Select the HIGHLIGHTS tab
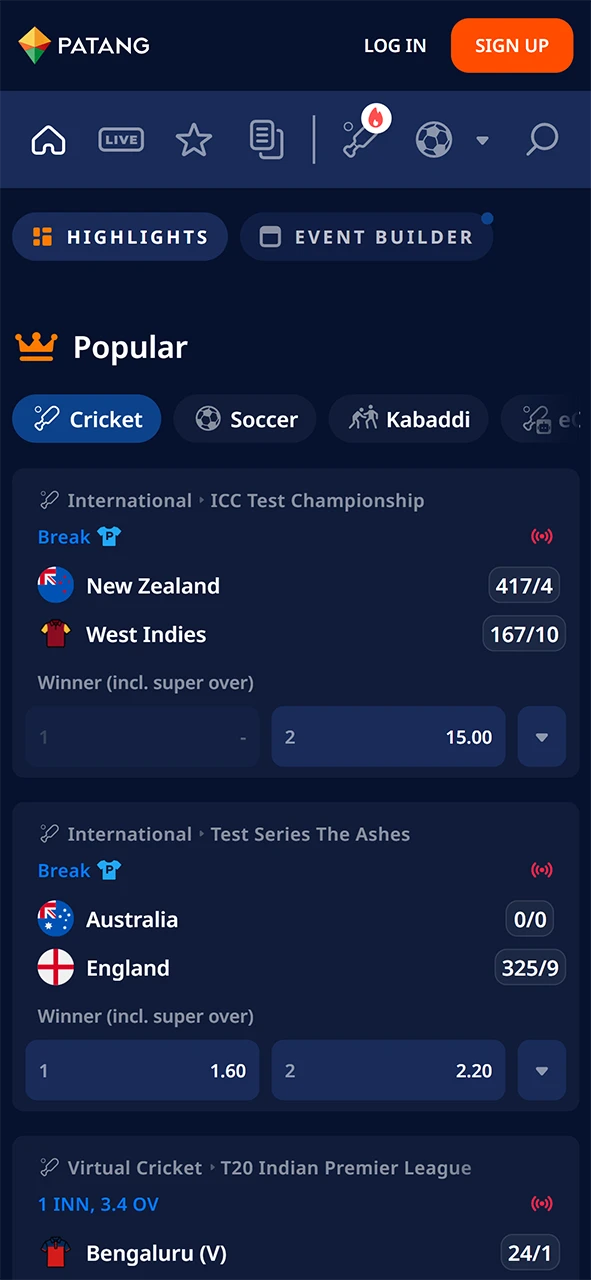The image size is (591, 1280). (x=119, y=237)
